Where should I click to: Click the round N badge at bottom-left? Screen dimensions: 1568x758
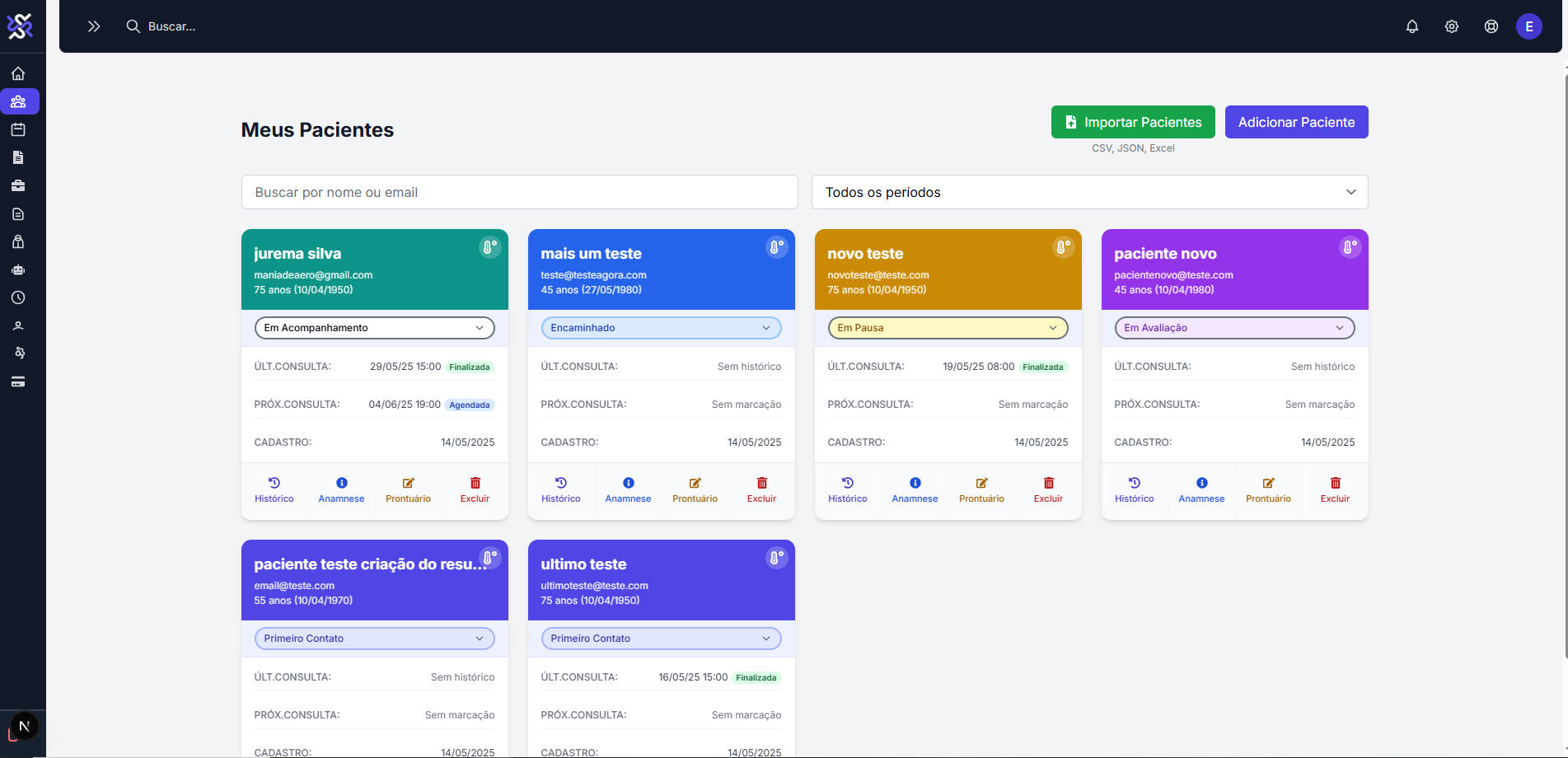(24, 727)
